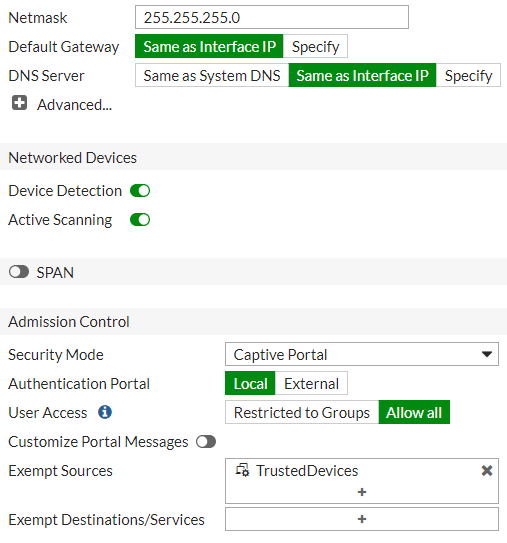Enable Customize Portal Messages toggle
The height and width of the screenshot is (543, 507).
[x=206, y=442]
